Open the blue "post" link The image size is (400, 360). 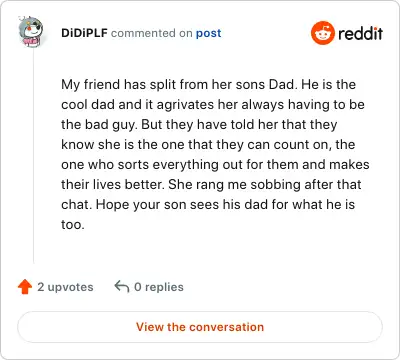[208, 33]
